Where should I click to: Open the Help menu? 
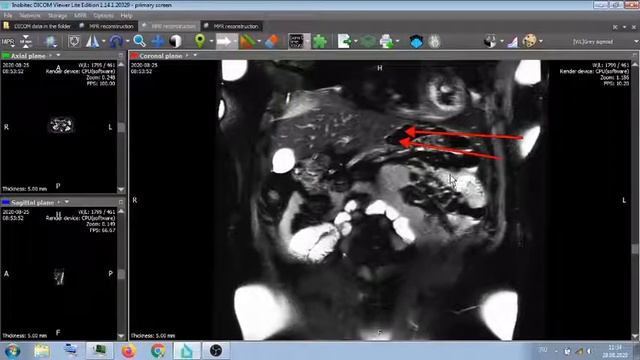[126, 16]
